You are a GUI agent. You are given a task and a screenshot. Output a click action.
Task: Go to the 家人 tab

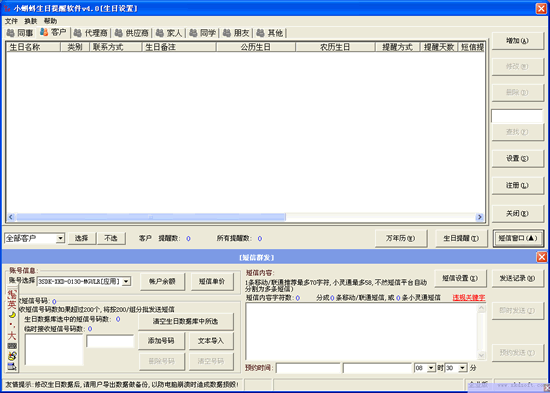pos(169,33)
